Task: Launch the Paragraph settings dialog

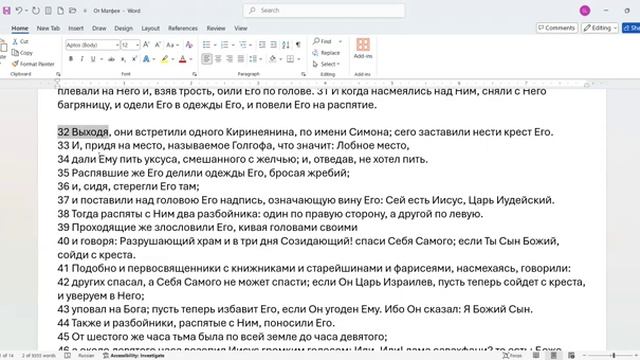Action: [303, 74]
